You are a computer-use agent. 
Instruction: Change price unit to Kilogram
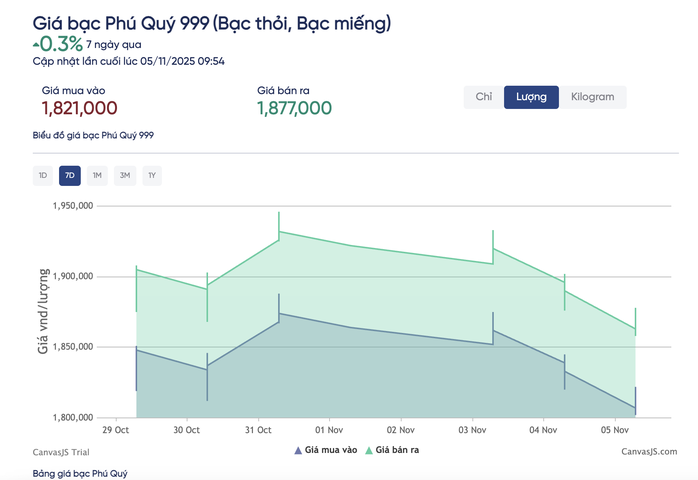[x=593, y=97]
